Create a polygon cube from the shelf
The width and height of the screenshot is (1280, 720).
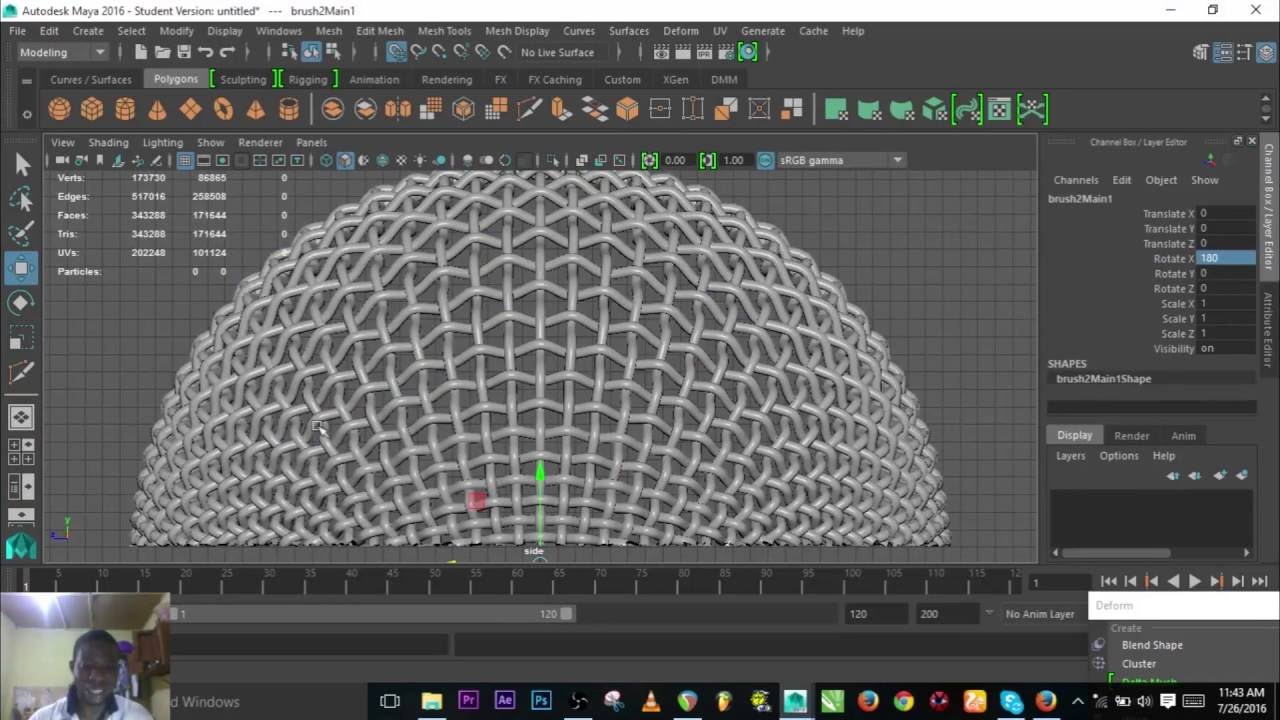point(92,109)
